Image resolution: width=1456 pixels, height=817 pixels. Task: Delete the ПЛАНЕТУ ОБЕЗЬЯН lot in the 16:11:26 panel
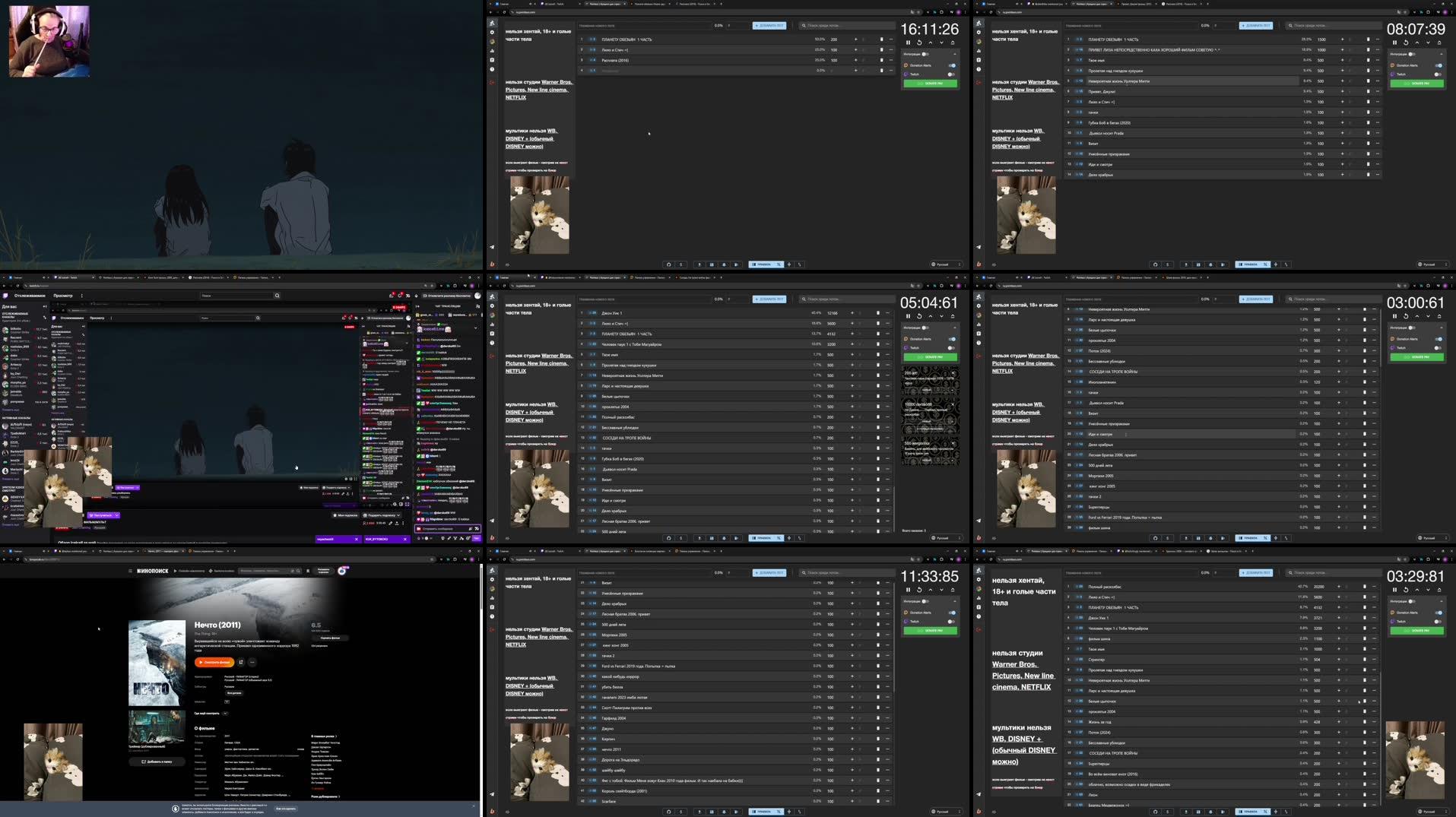click(x=882, y=40)
